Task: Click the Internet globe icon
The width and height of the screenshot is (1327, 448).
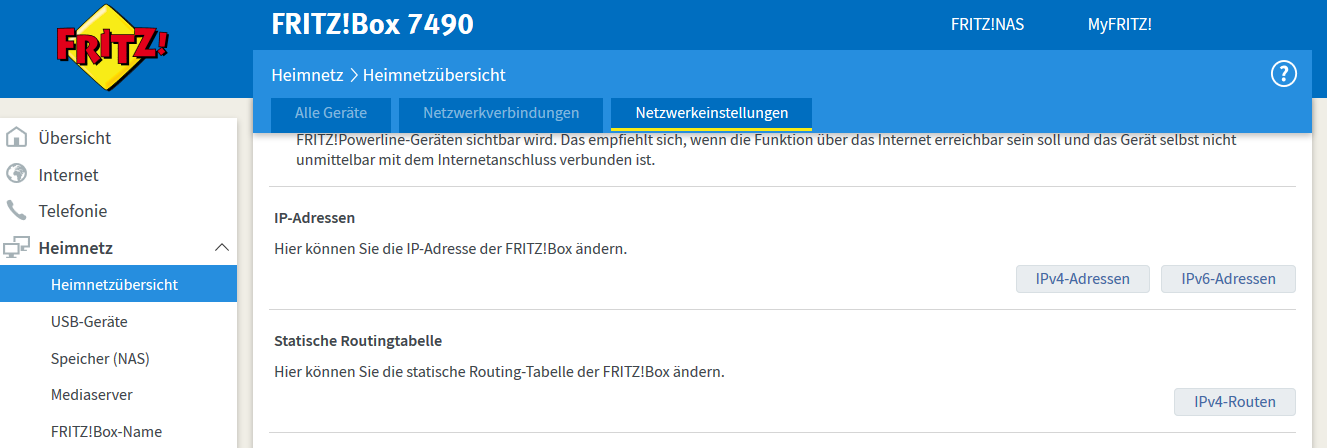Action: pos(17,175)
